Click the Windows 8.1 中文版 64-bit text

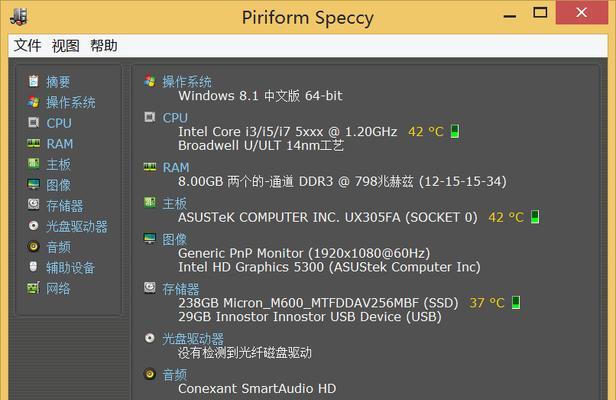tap(260, 96)
